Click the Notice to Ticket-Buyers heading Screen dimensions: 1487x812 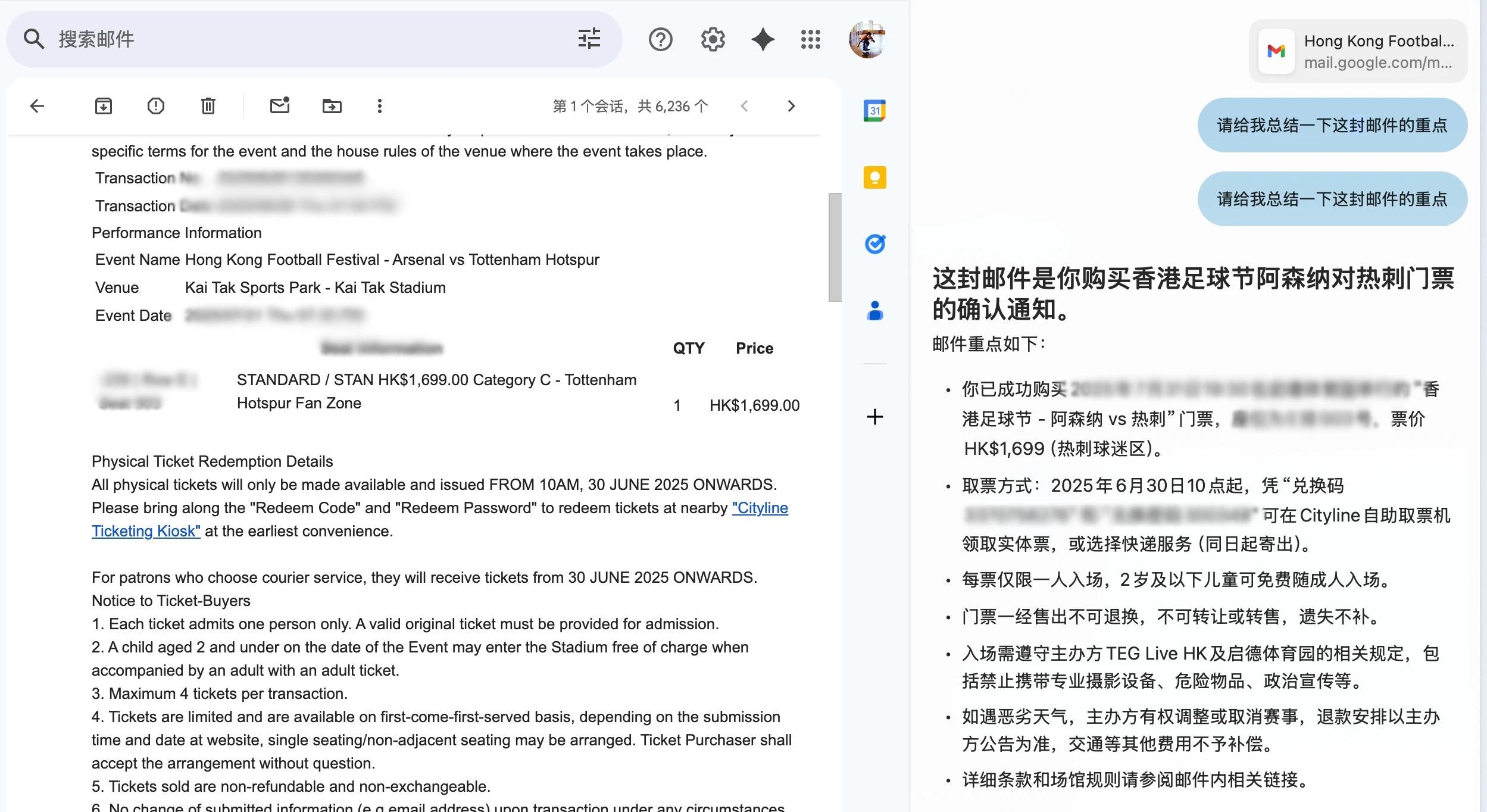tap(171, 601)
